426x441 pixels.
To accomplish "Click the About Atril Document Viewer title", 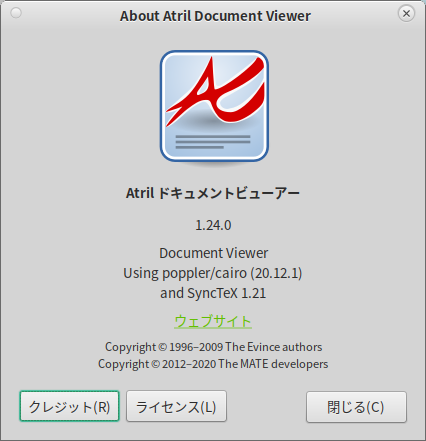I will (x=215, y=16).
